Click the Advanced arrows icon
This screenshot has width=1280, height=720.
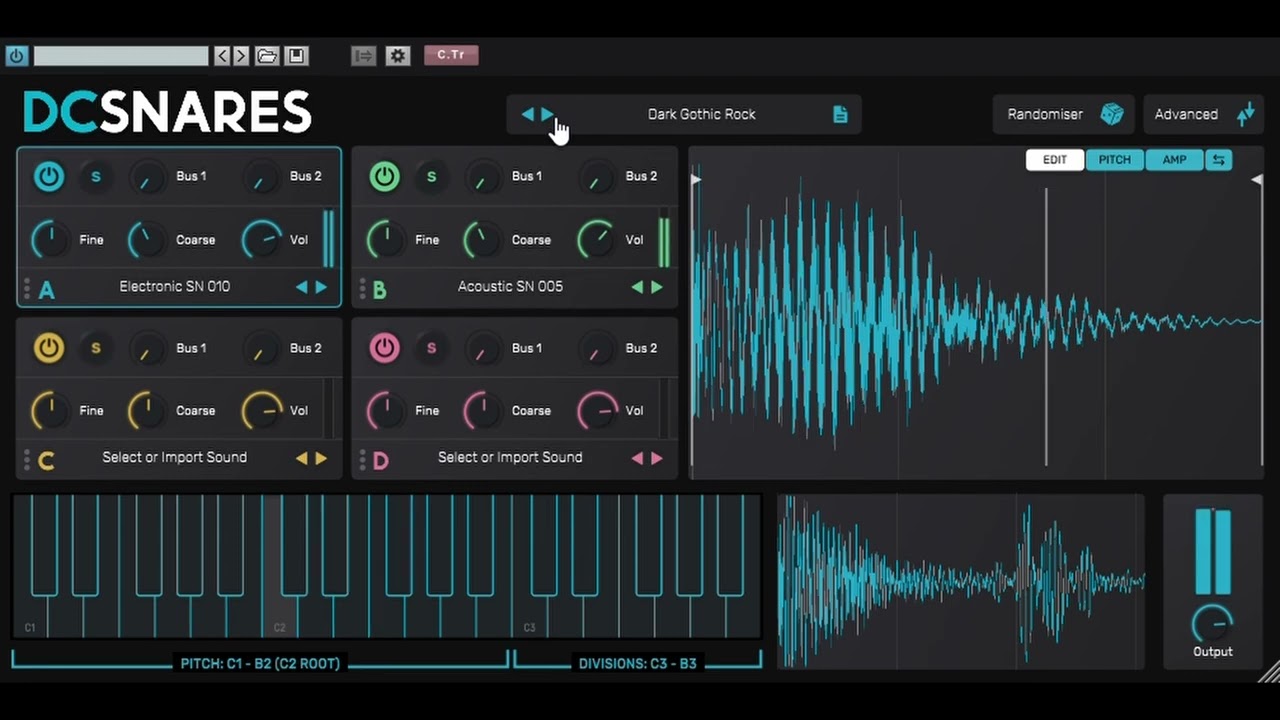(x=1245, y=114)
